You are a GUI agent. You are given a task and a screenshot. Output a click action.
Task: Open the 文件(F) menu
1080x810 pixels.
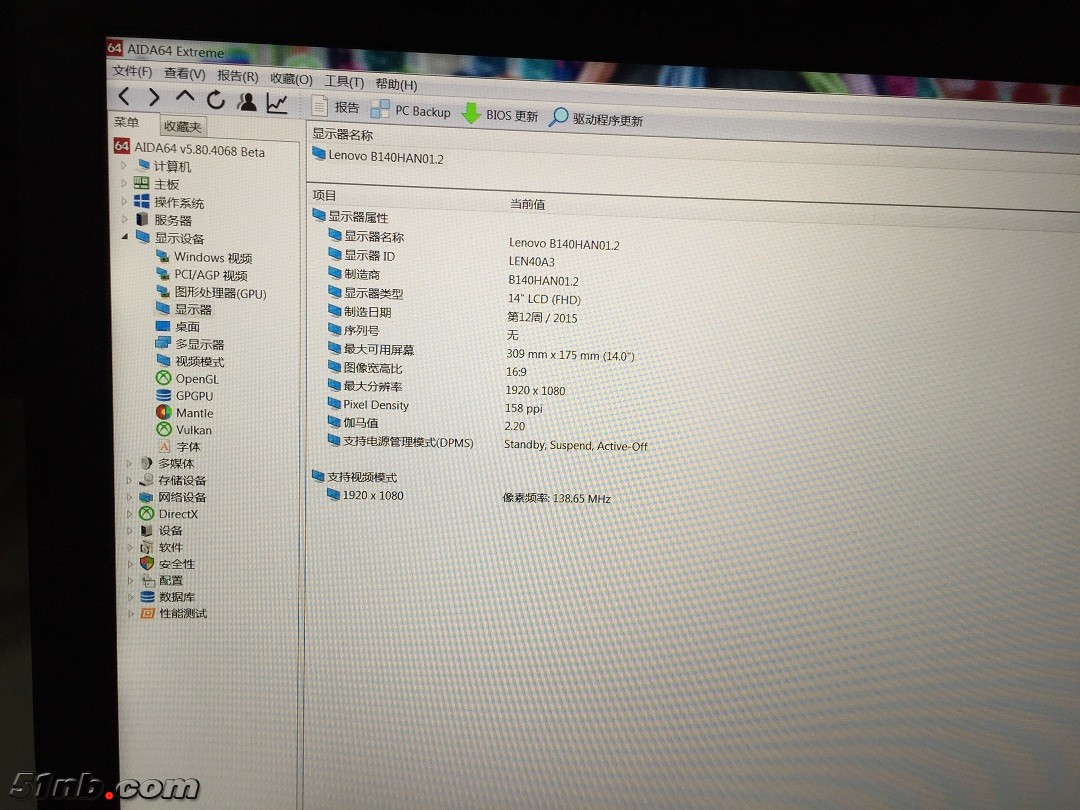click(x=132, y=72)
